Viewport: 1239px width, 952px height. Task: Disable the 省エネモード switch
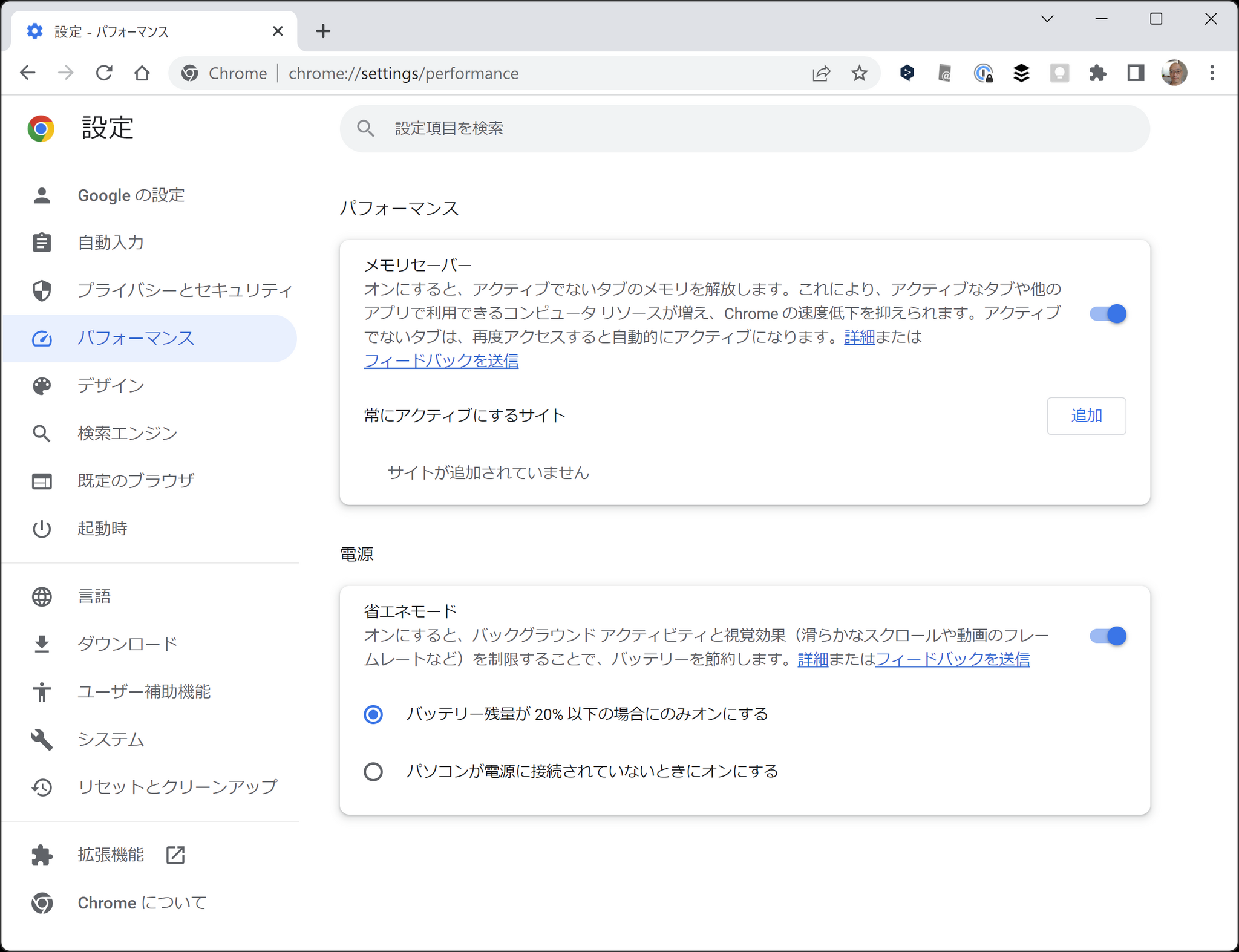(x=1107, y=636)
